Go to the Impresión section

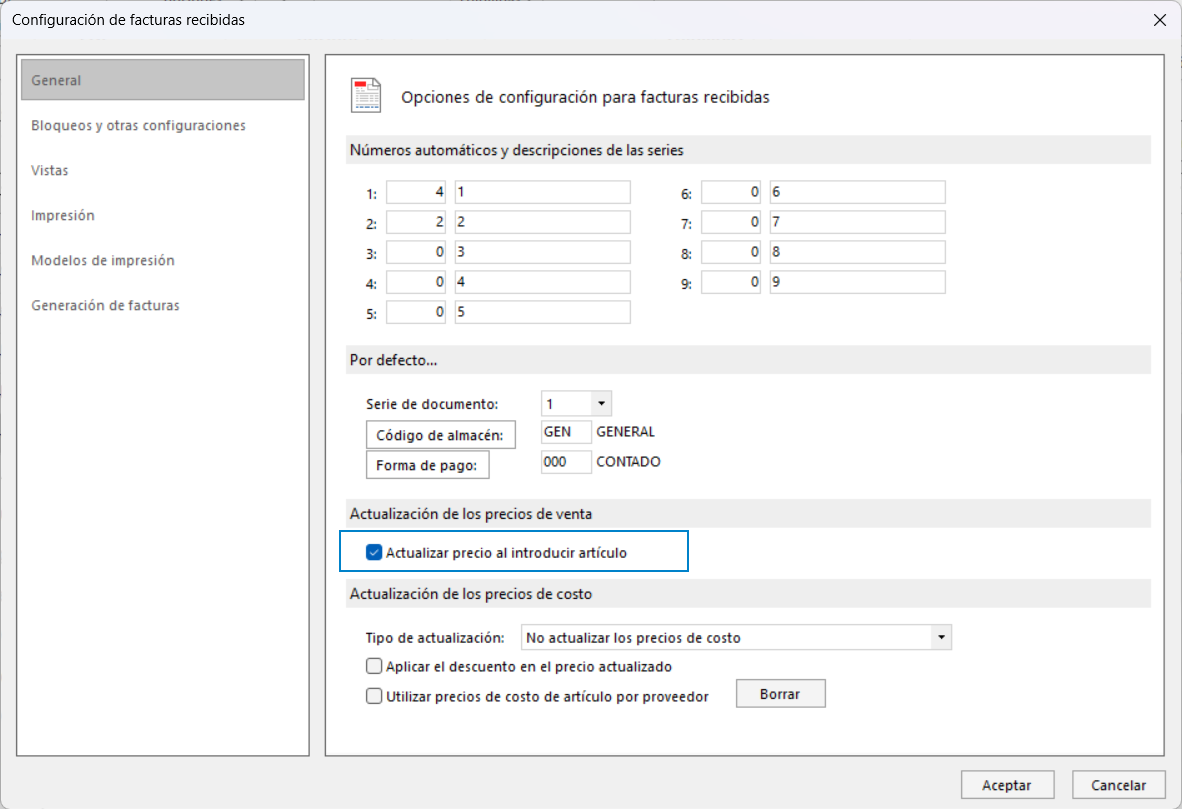63,216
